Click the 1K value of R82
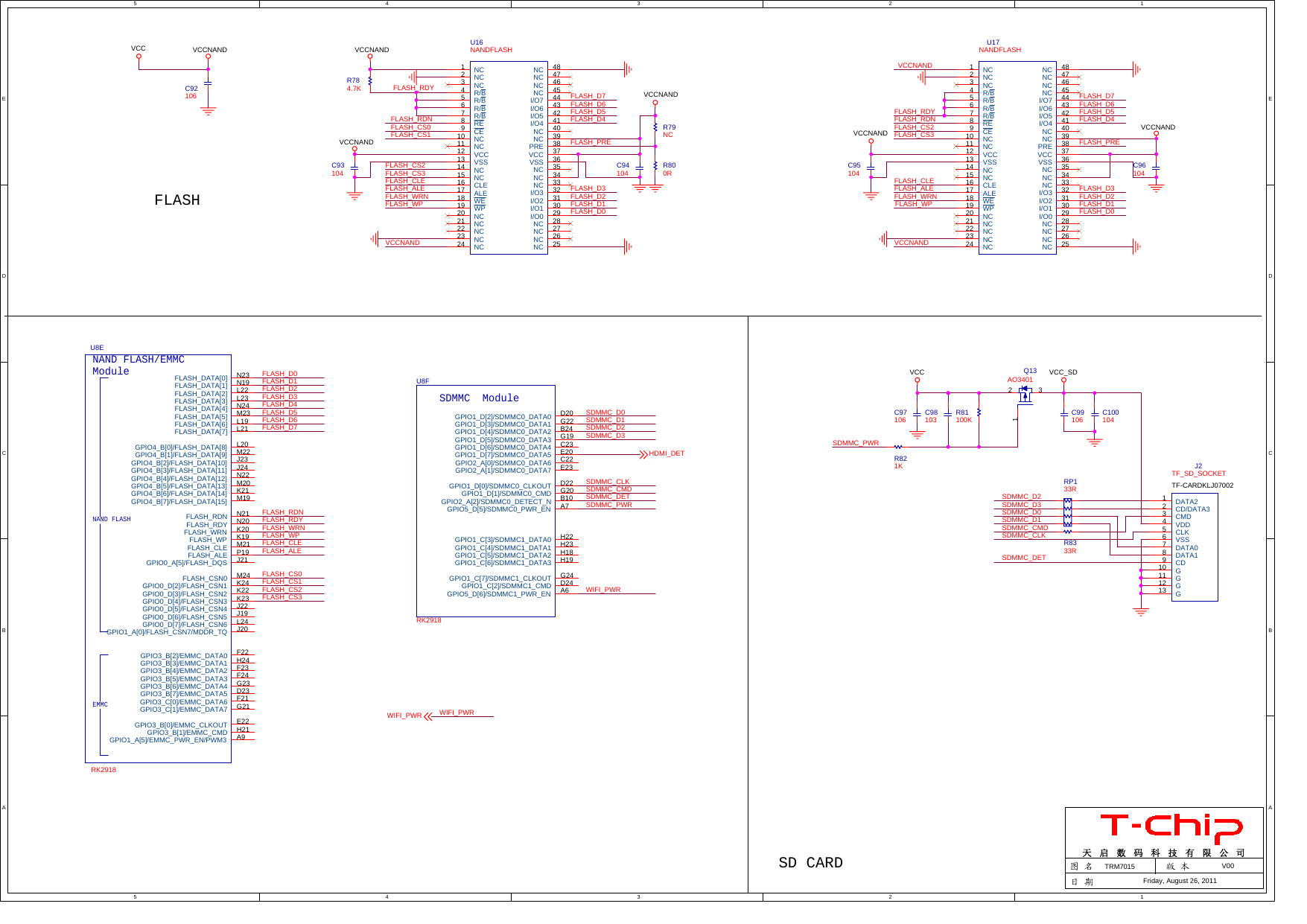The height and width of the screenshot is (924, 1307). pyautogui.click(x=898, y=466)
